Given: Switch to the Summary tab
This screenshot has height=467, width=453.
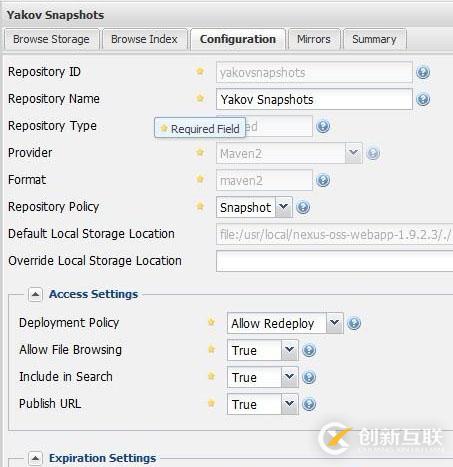Looking at the screenshot, I should pos(374,39).
